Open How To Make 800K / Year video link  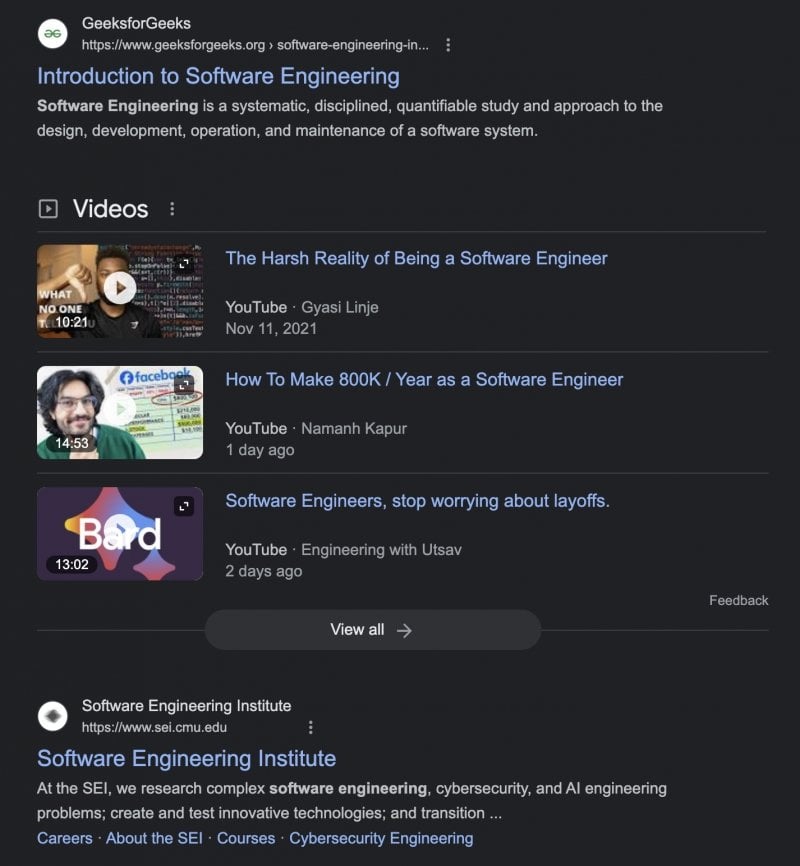coord(424,379)
